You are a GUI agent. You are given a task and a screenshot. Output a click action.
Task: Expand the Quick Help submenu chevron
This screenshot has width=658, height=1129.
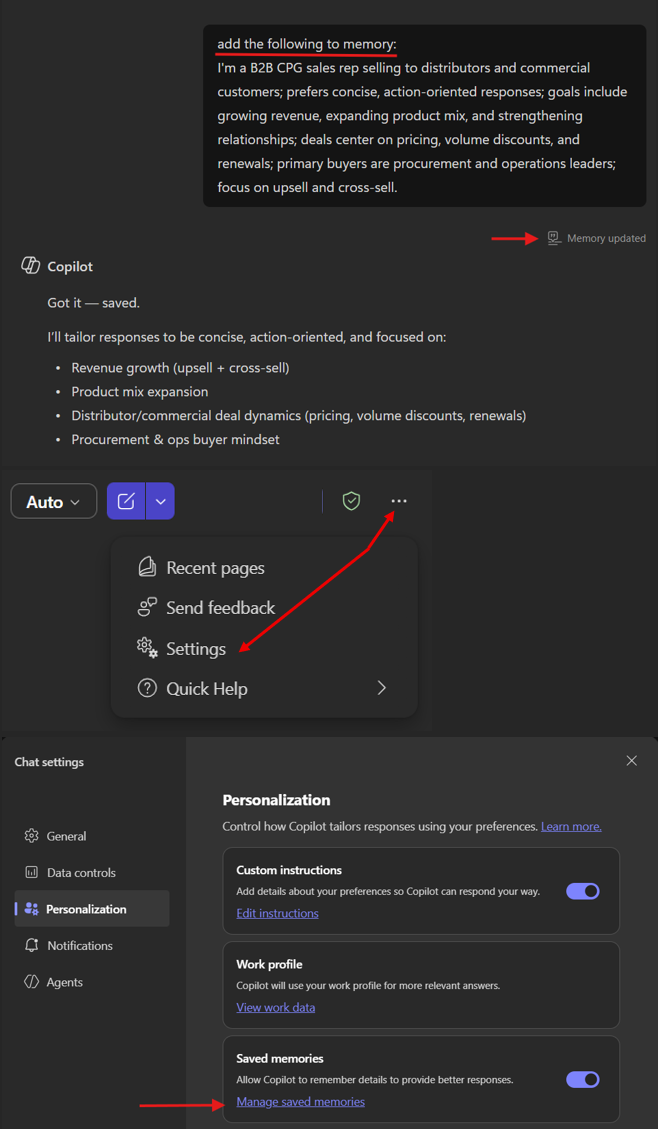(382, 688)
